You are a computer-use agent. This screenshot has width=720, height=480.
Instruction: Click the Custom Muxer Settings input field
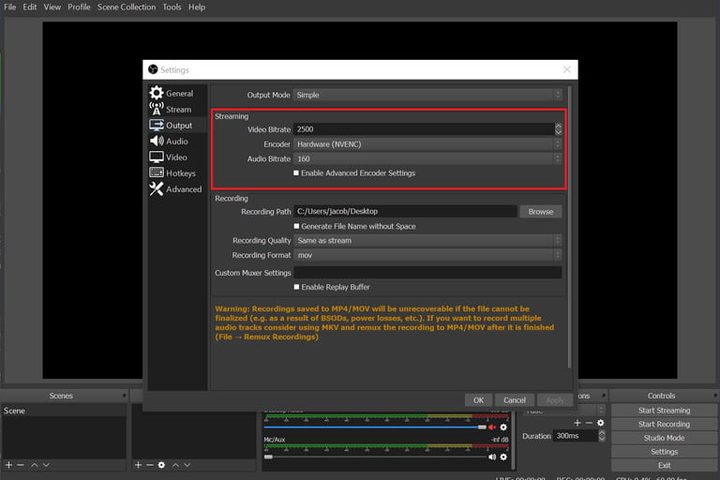pos(427,272)
